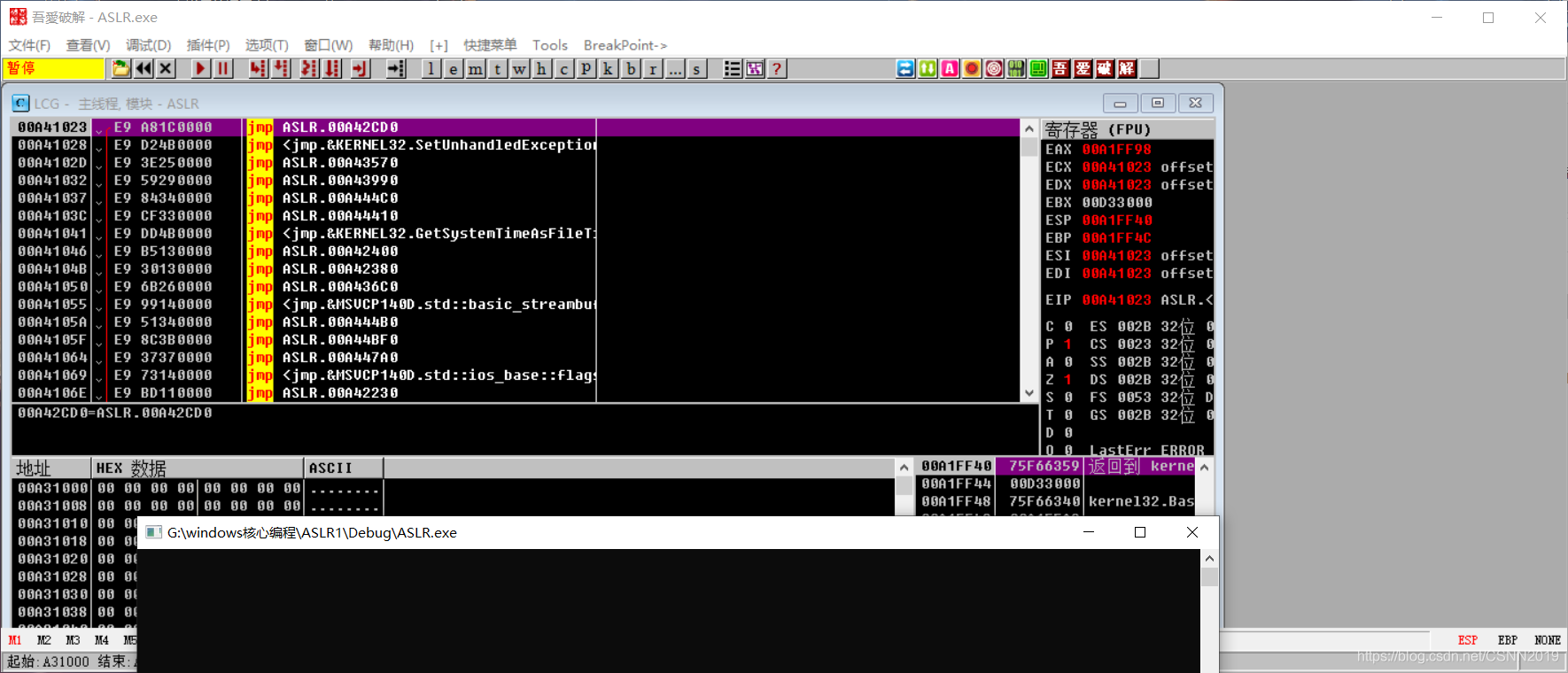Image resolution: width=1568 pixels, height=673 pixels.
Task: Click the green up-down arrows plugin icon
Action: click(x=928, y=68)
